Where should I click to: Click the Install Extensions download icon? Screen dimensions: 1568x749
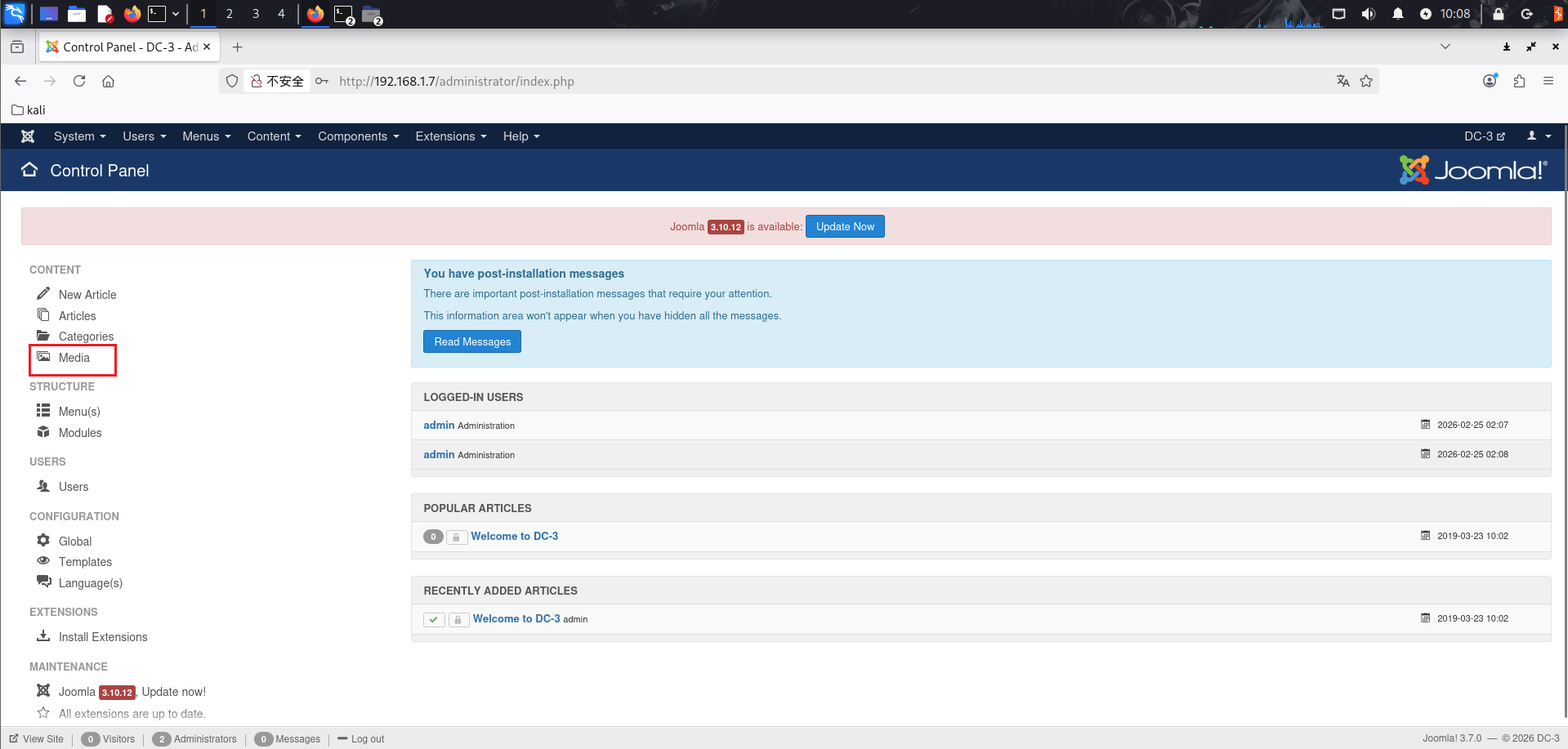point(43,636)
